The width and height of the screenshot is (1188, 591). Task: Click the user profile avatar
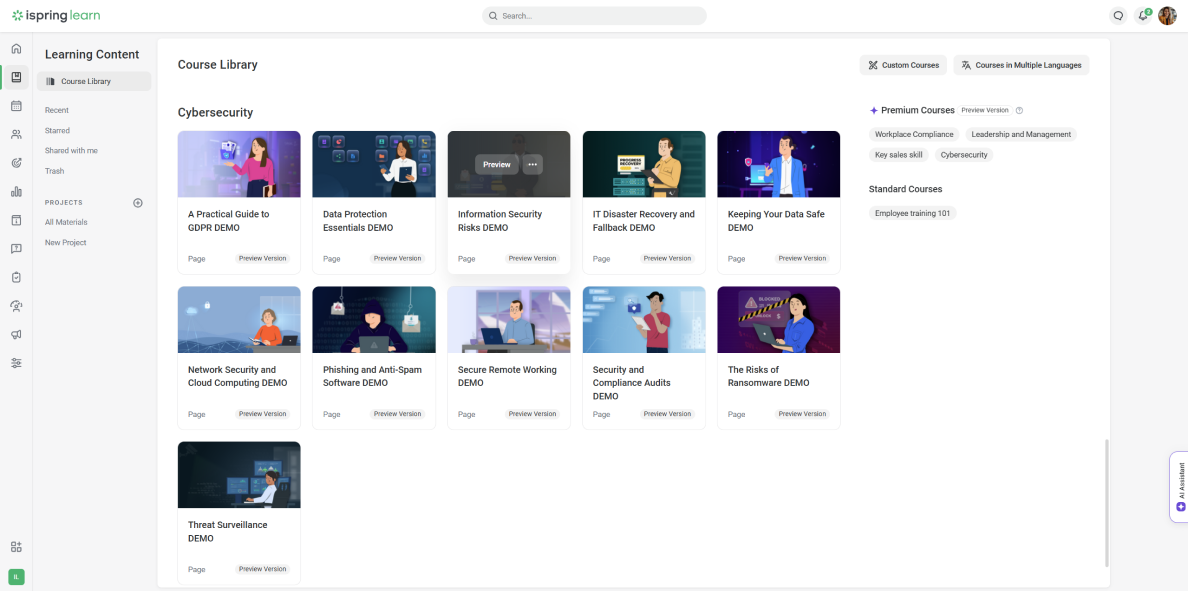(1168, 16)
